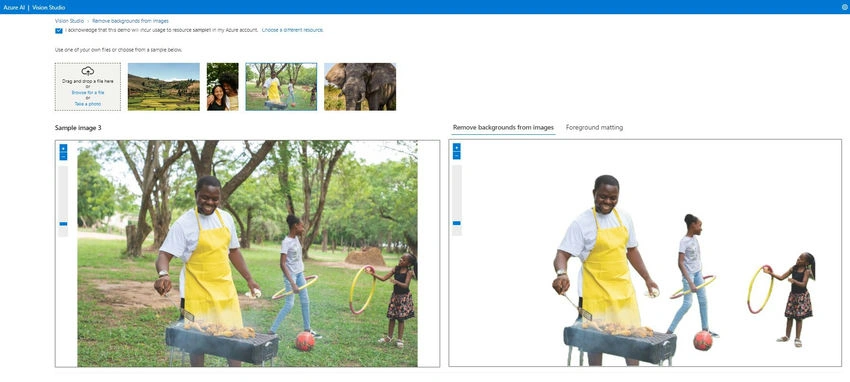Zoom in on the original image

click(x=63, y=148)
